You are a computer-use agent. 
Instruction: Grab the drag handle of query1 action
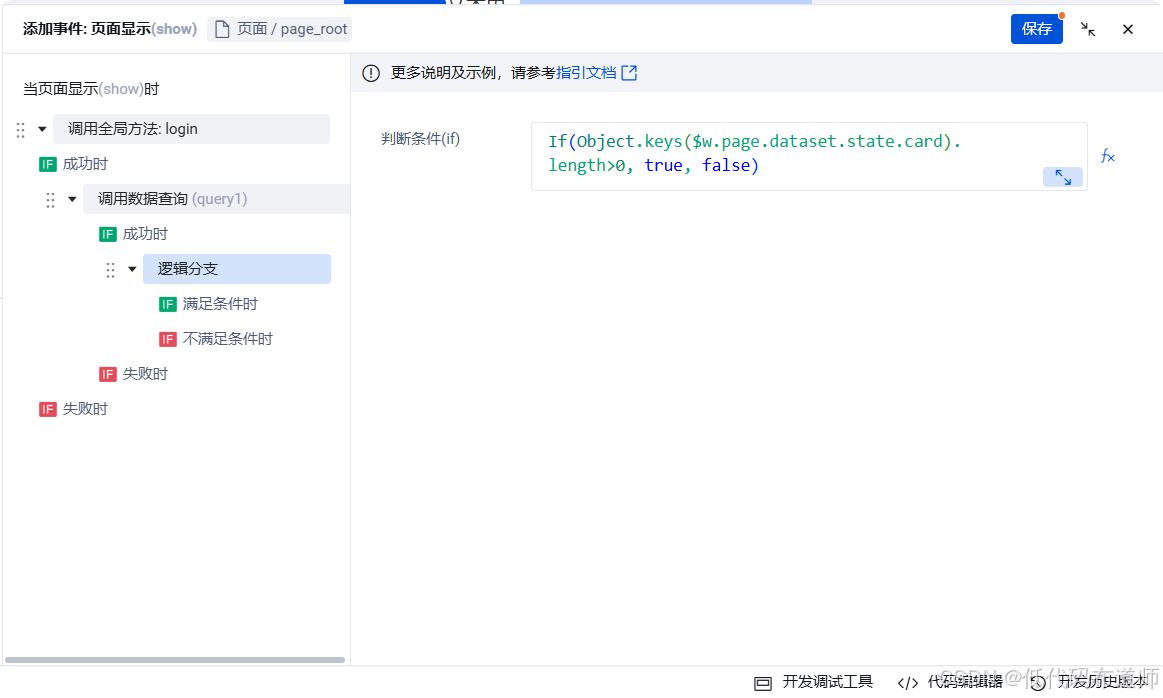pyautogui.click(x=50, y=200)
